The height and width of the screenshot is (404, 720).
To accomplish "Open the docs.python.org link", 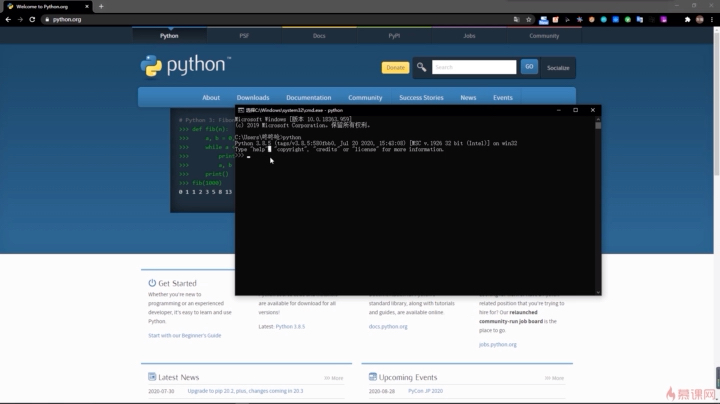I will tap(388, 326).
